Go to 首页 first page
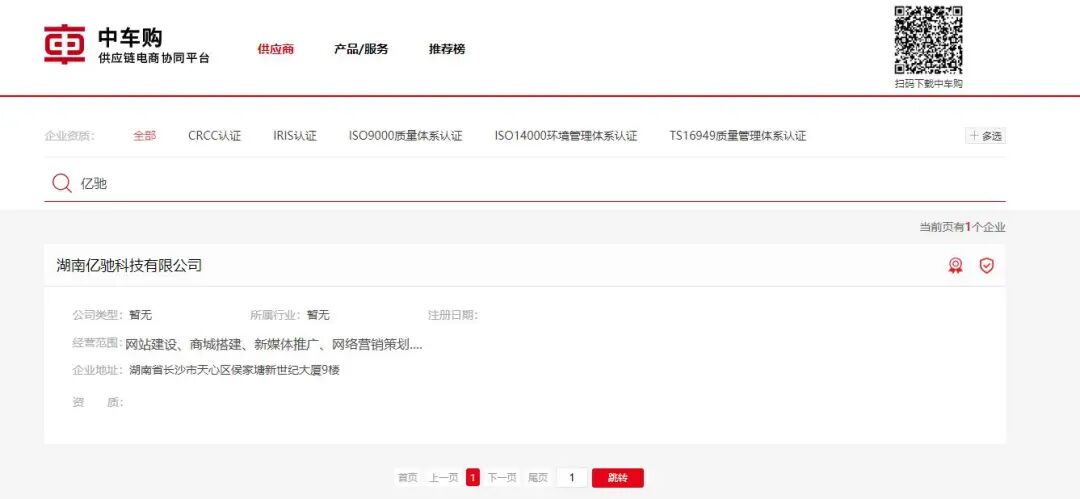The width and height of the screenshot is (1080, 499). (407, 478)
